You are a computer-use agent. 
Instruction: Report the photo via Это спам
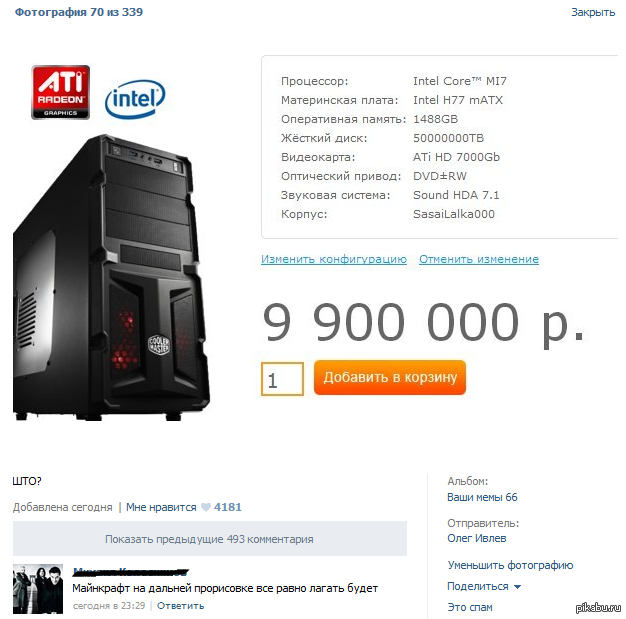click(x=470, y=607)
